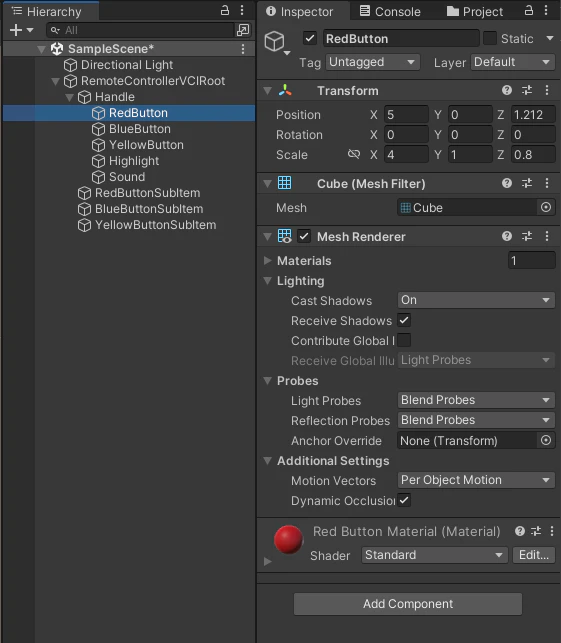
Task: Open the create object plus menu
Action: click(21, 30)
